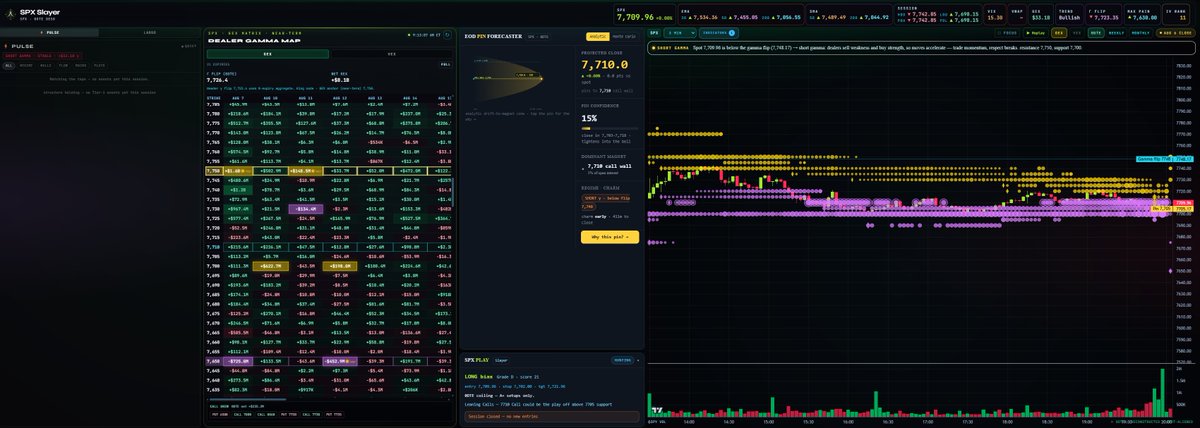Screen dimensions: 1200x428
Task: Click the 'Session closed' notice bar
Action: pos(552,417)
